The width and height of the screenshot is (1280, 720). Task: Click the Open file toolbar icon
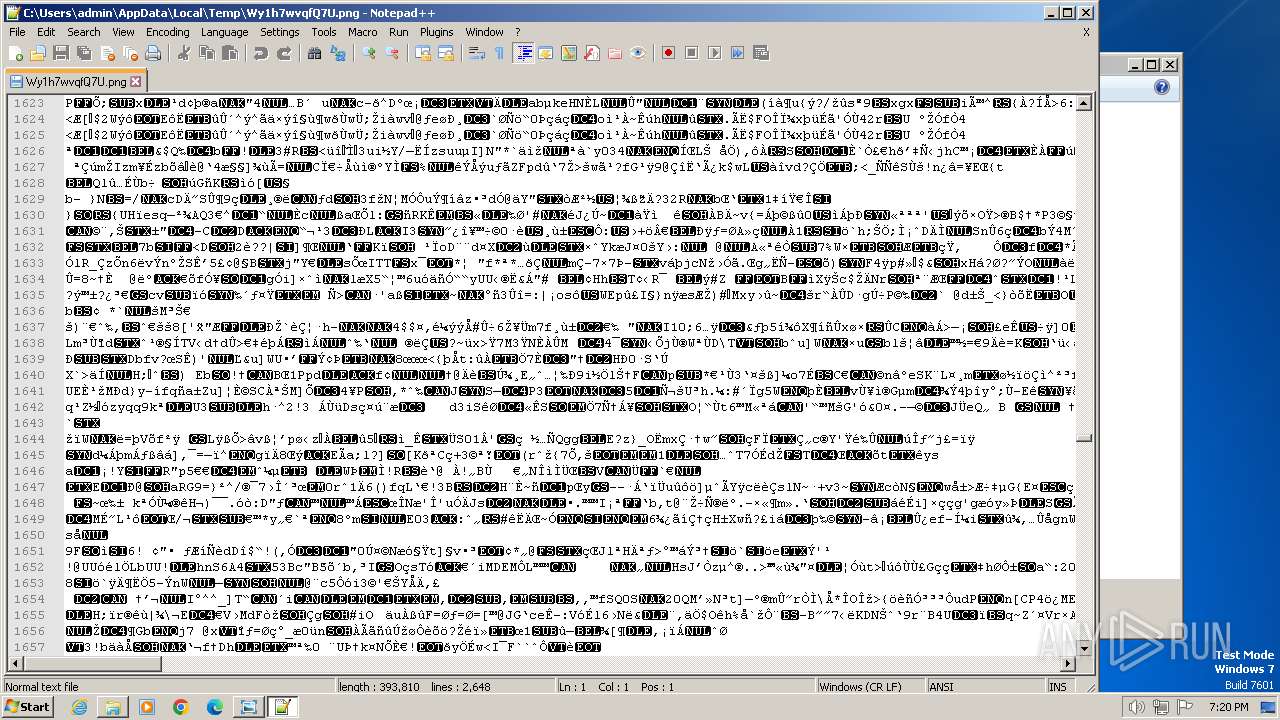(x=38, y=53)
